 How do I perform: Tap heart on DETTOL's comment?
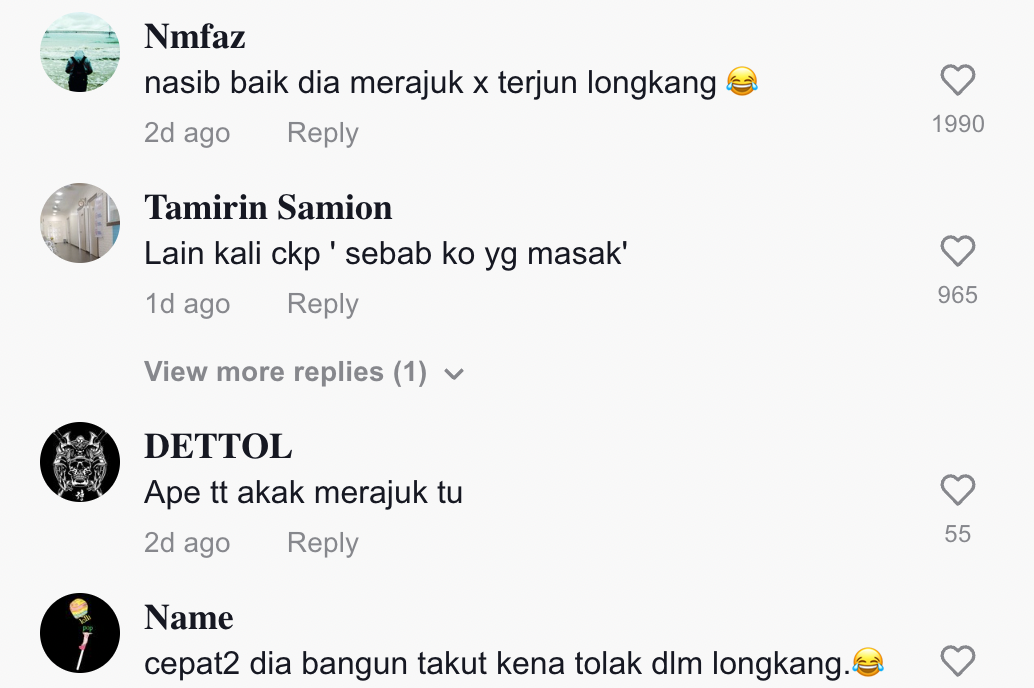pyautogui.click(x=958, y=490)
